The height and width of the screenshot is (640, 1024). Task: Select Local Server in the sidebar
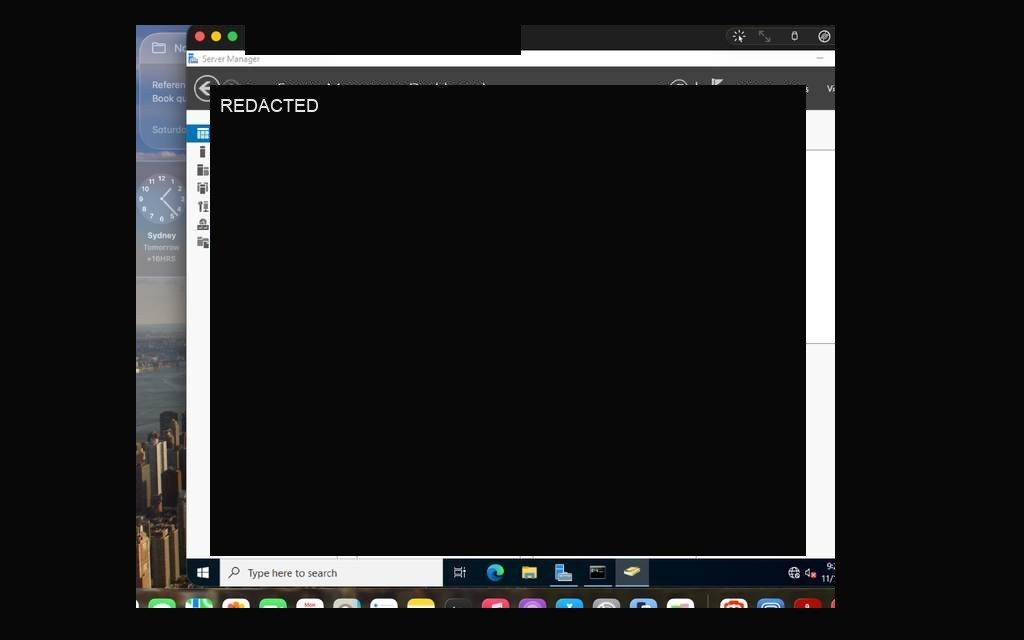(202, 152)
